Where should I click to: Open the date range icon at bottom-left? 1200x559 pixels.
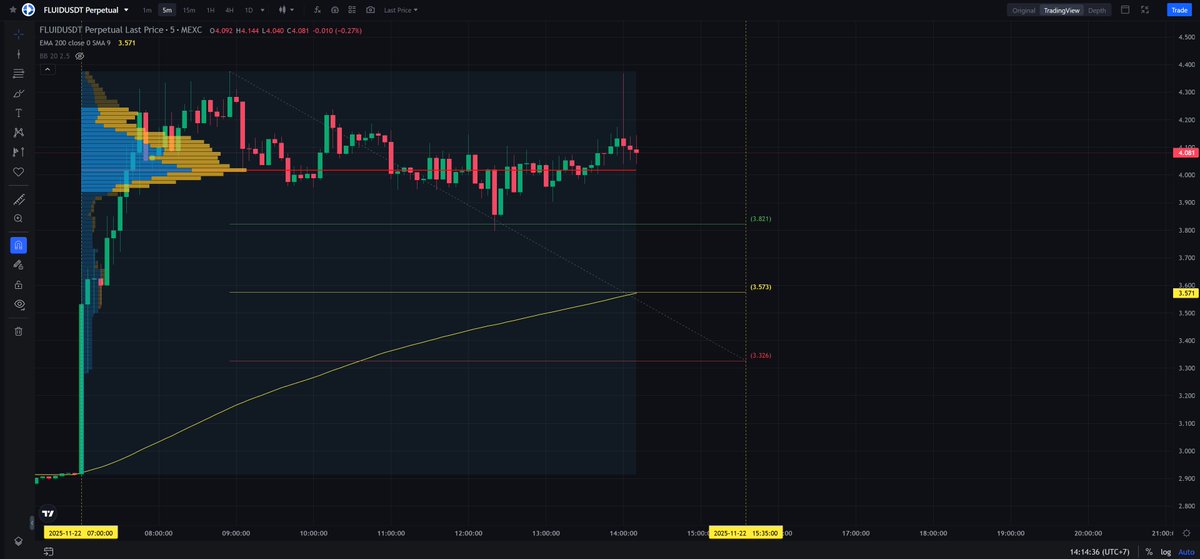pyautogui.click(x=48, y=551)
